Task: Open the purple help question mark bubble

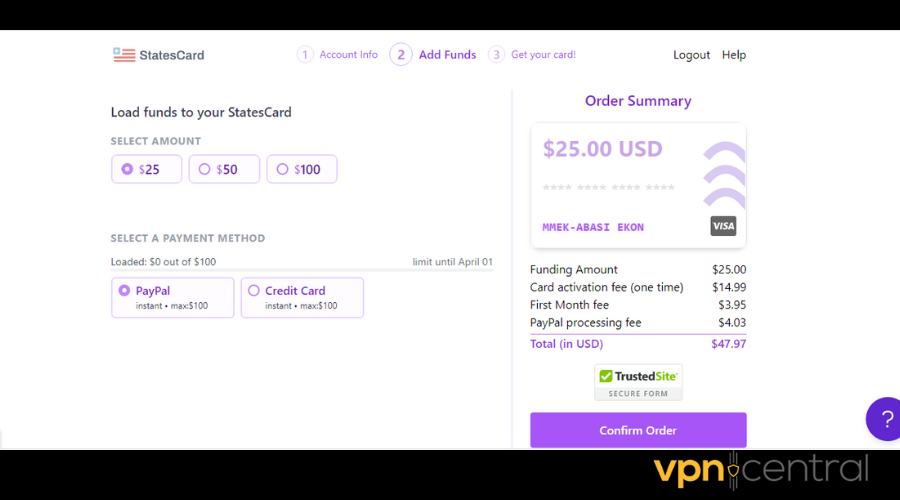Action: (x=884, y=419)
